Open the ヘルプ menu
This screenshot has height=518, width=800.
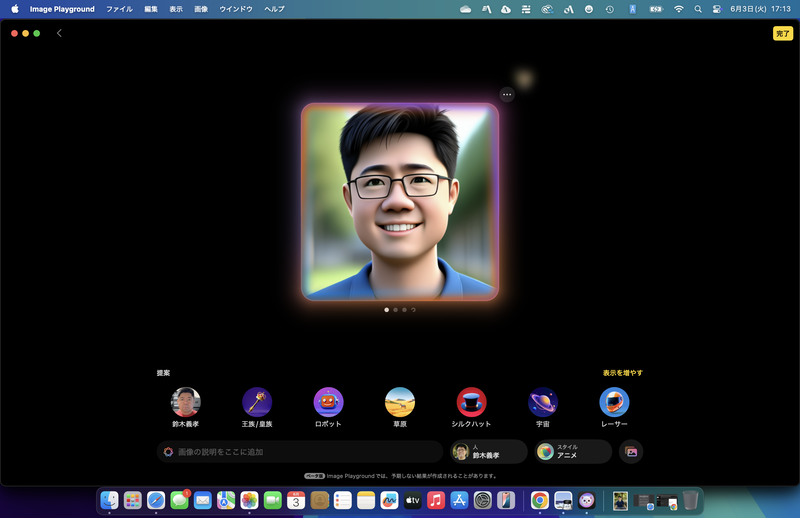(x=274, y=9)
